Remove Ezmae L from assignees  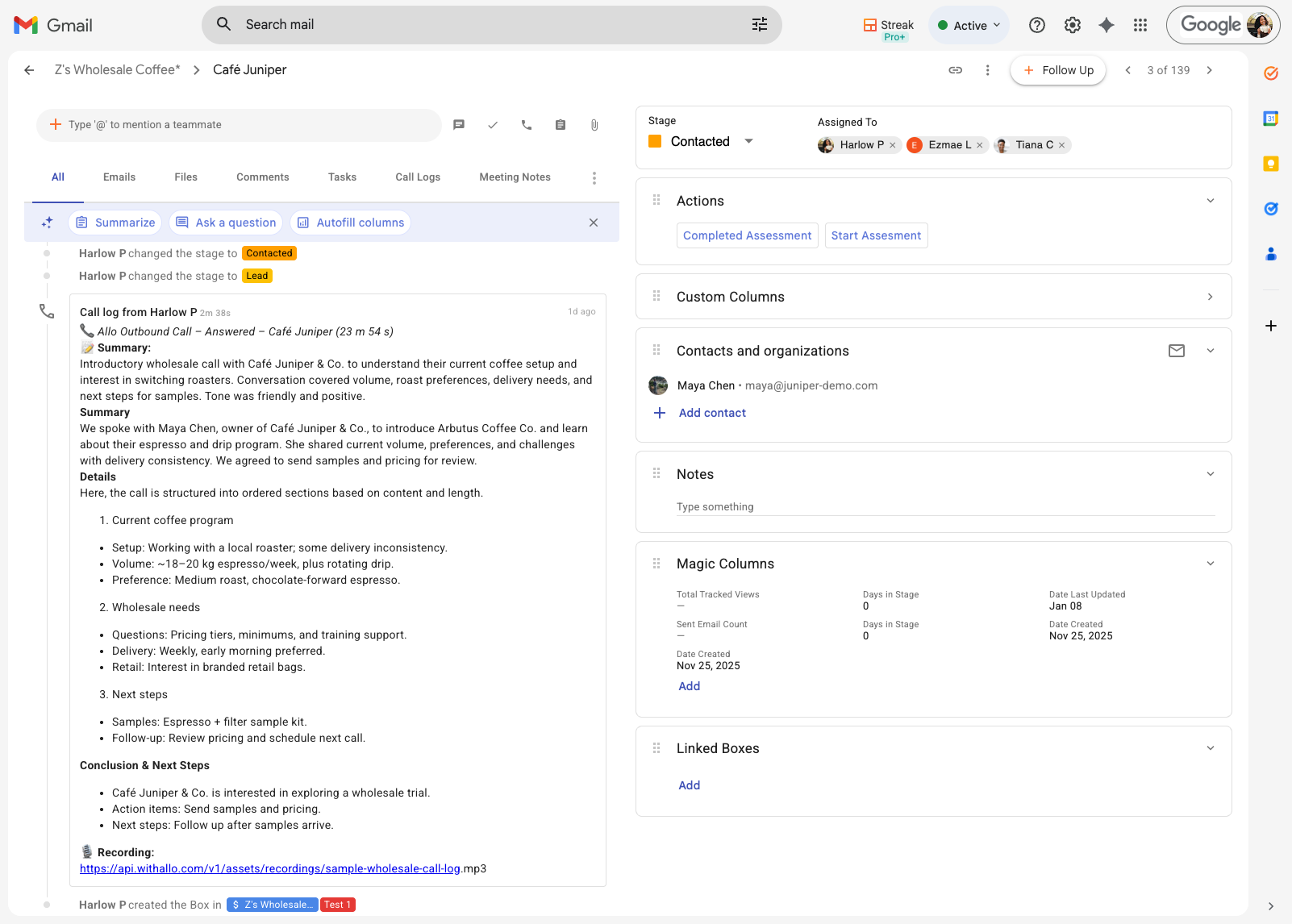pos(980,145)
